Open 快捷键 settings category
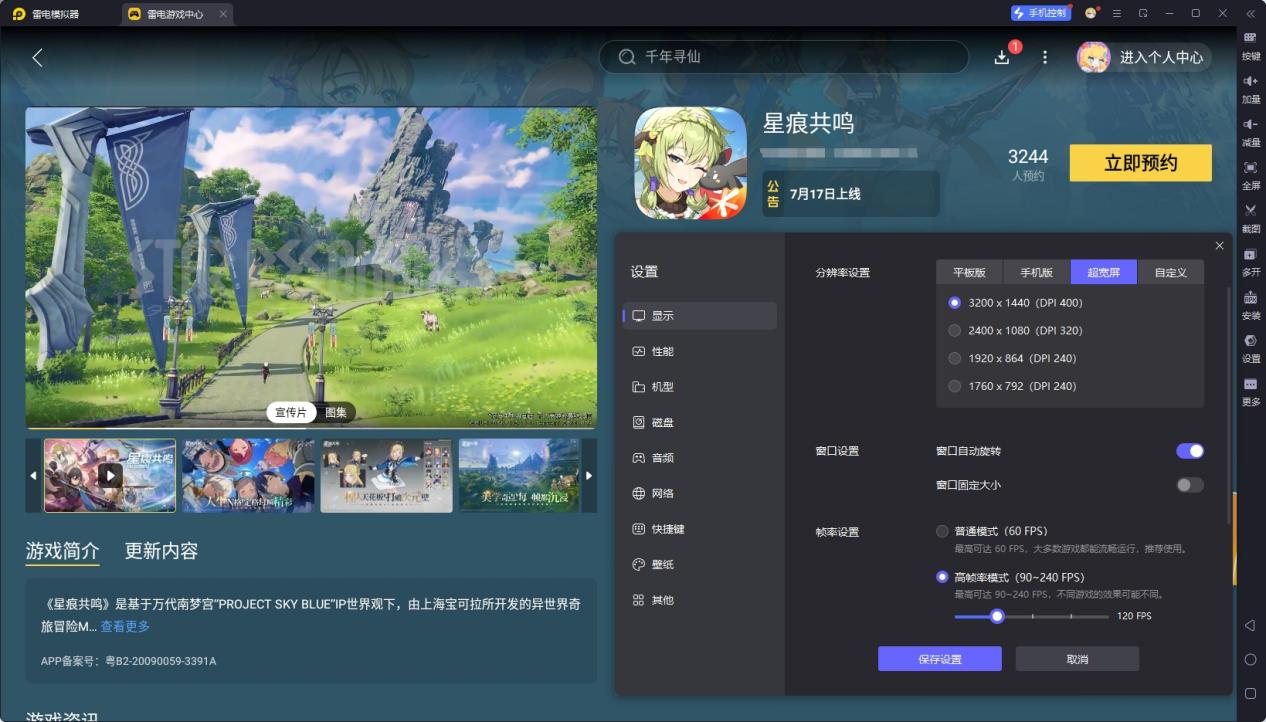Image resolution: width=1266 pixels, height=722 pixels. tap(700, 529)
